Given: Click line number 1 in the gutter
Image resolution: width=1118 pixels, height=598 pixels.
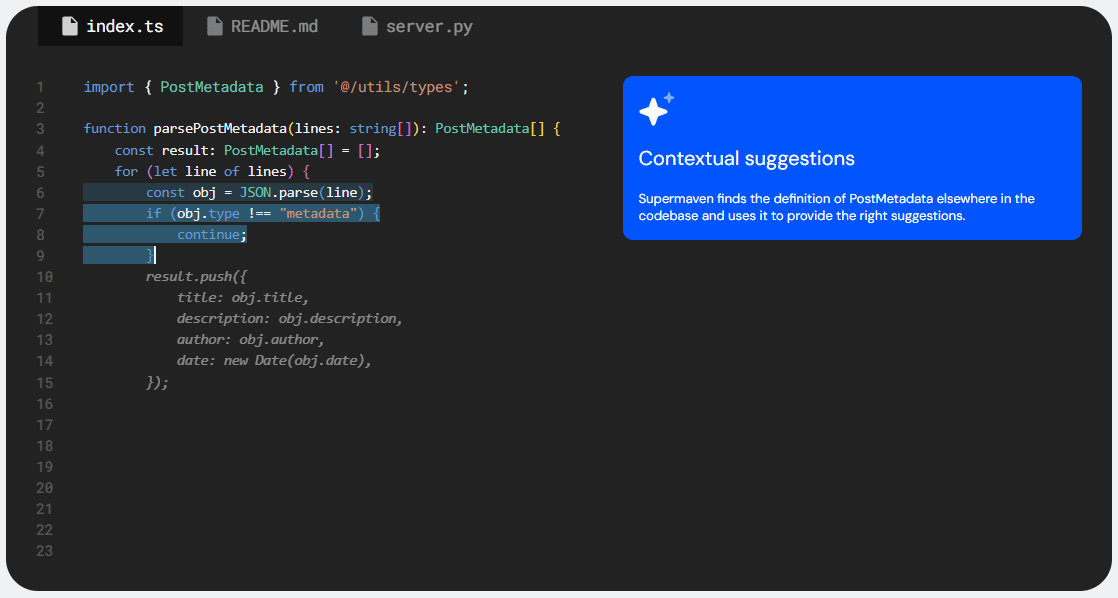Looking at the screenshot, I should click(x=41, y=88).
